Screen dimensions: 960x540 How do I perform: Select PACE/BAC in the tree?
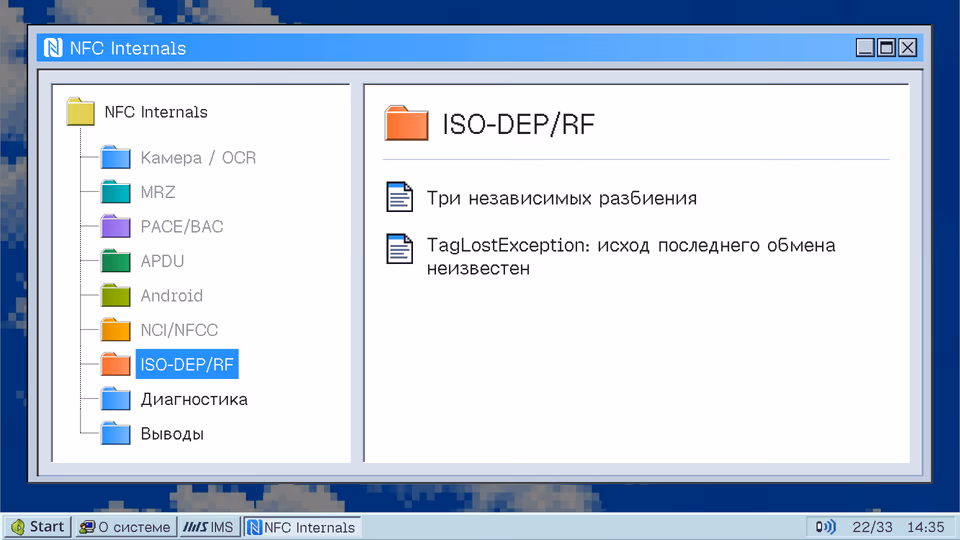(x=182, y=227)
